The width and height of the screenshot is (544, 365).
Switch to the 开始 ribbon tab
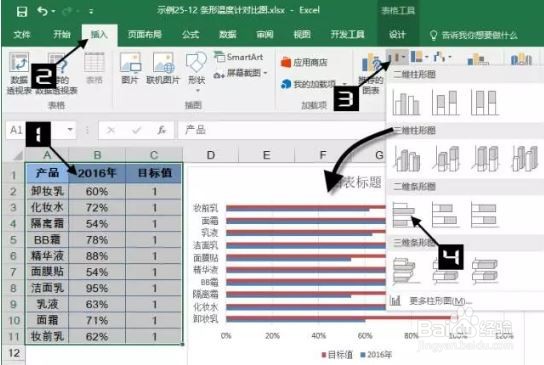coord(62,34)
